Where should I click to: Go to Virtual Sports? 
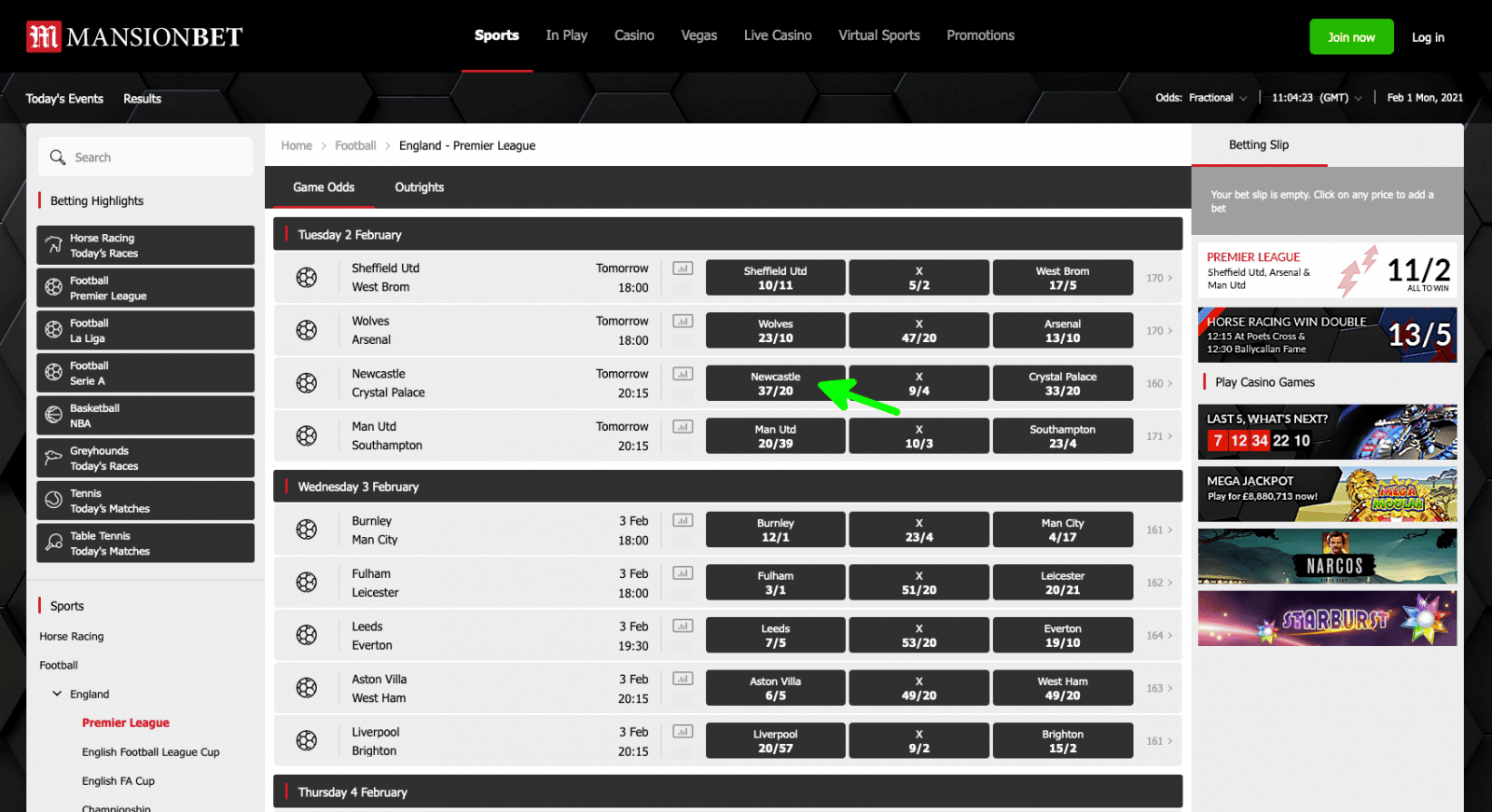[x=879, y=35]
